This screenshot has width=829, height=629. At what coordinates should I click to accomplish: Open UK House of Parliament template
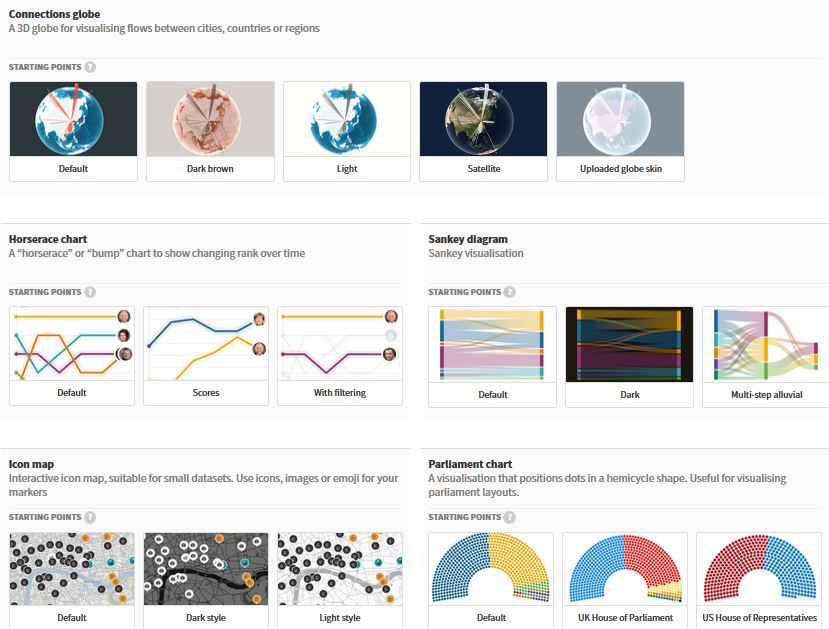click(x=625, y=580)
